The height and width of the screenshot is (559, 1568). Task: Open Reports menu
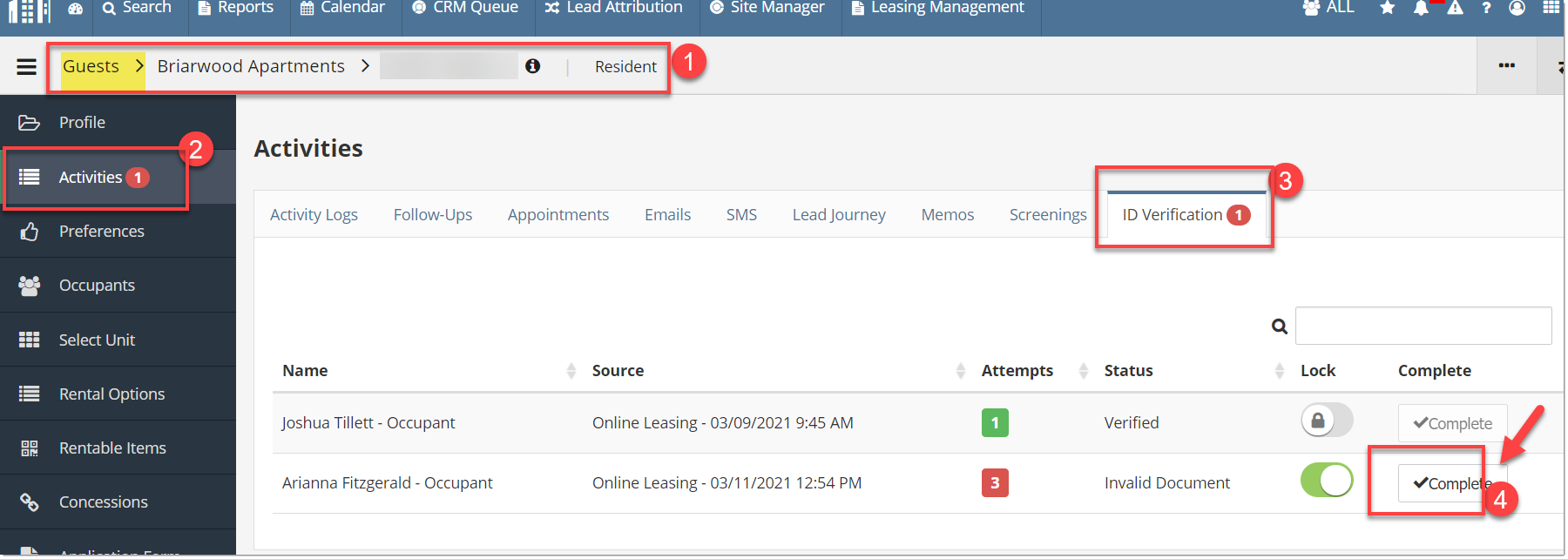click(x=236, y=8)
